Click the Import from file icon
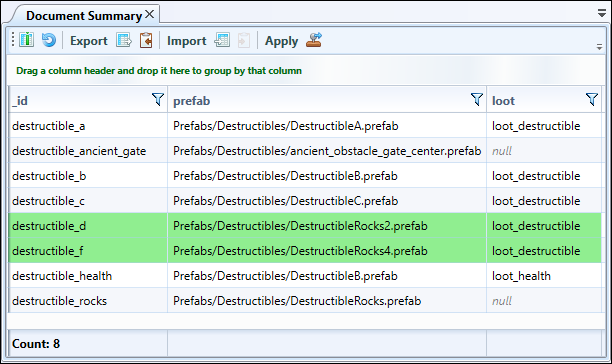Image resolution: width=612 pixels, height=364 pixels. (x=222, y=40)
